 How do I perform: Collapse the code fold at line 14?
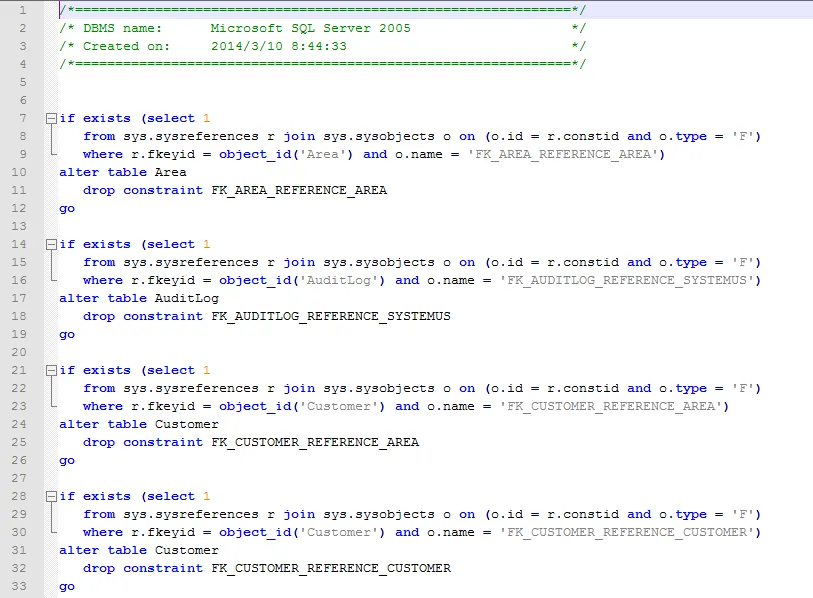(x=51, y=244)
